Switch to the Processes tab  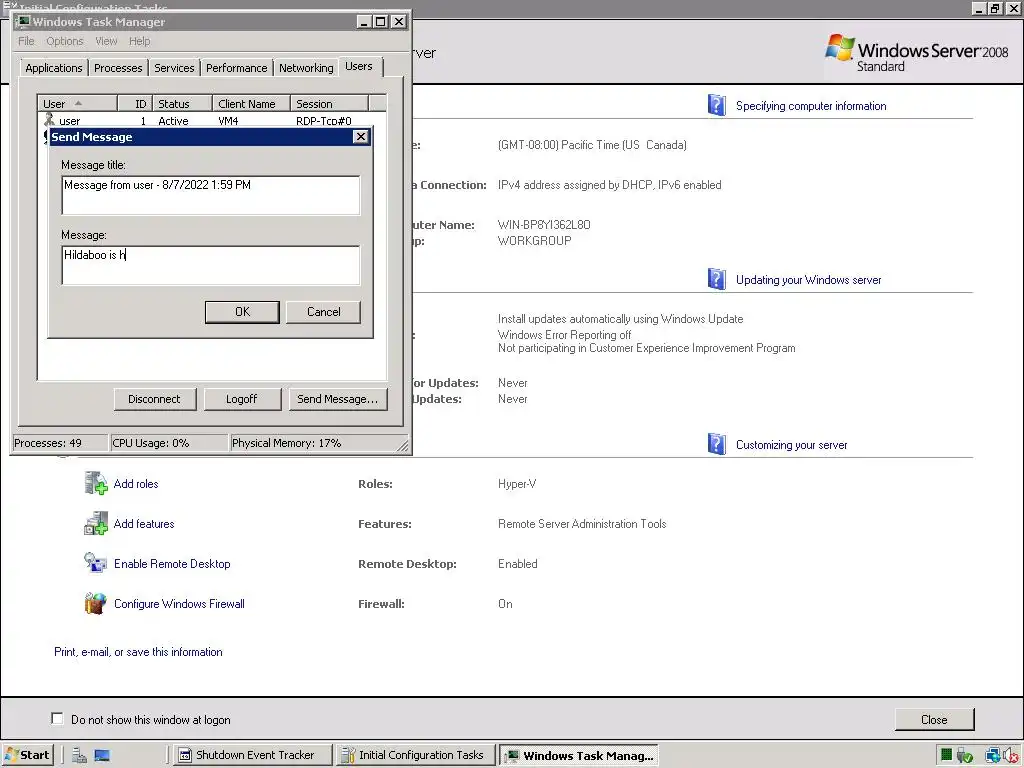pos(118,68)
